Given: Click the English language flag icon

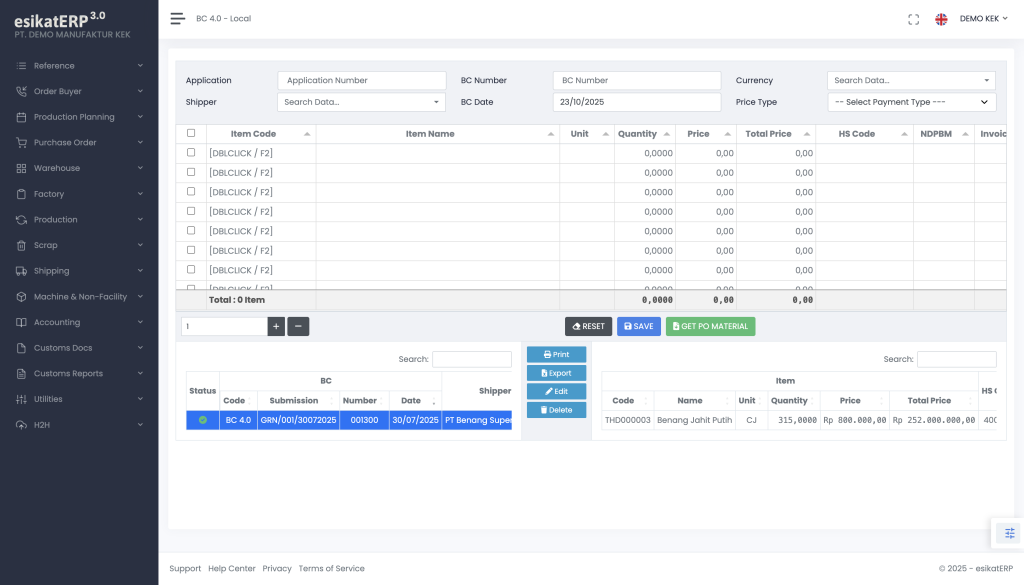Looking at the screenshot, I should point(941,19).
